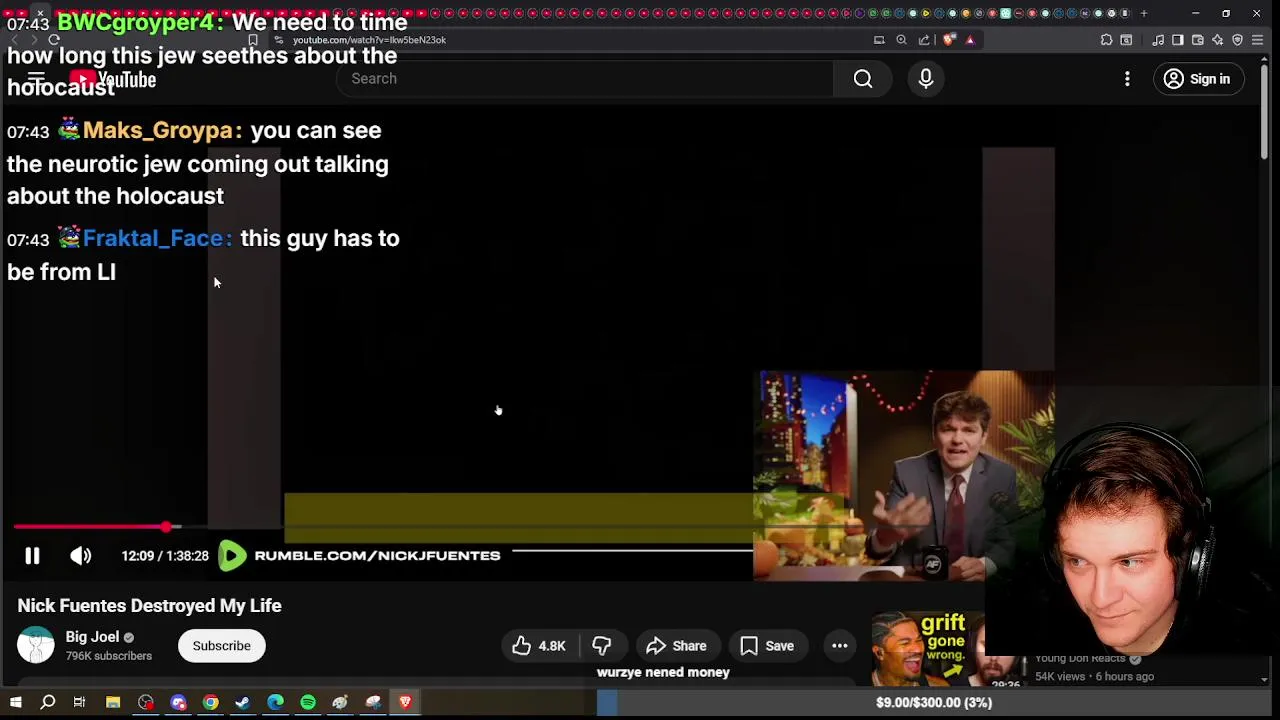1280x720 pixels.
Task: Open the Windows Start menu
Action: (15, 703)
